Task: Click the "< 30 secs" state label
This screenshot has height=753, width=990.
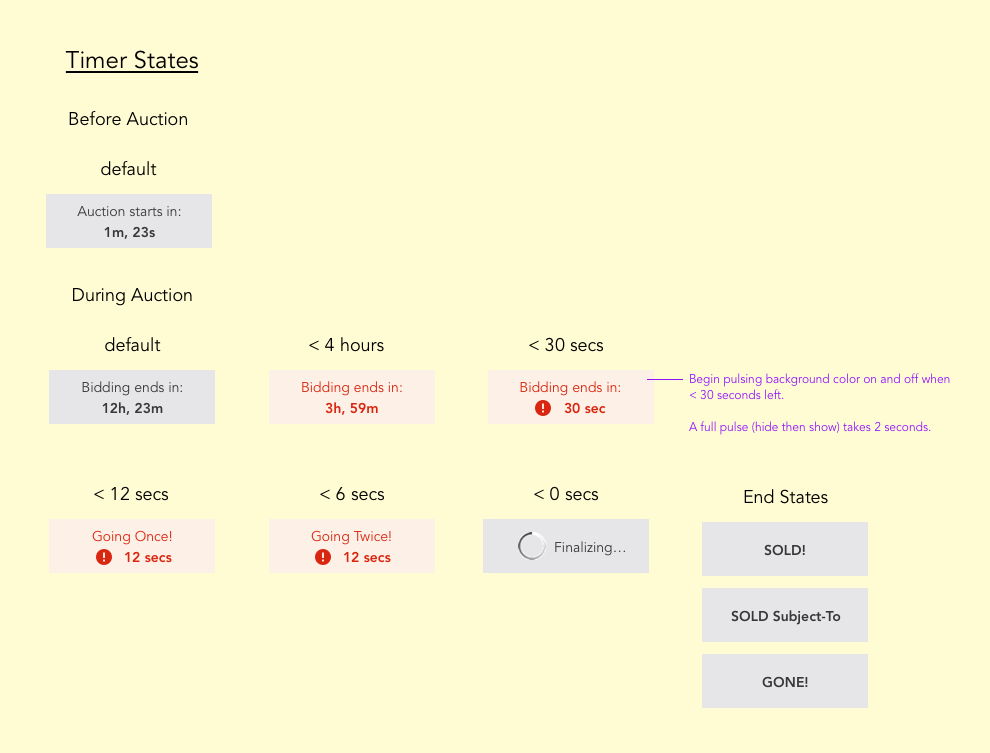Action: tap(566, 345)
